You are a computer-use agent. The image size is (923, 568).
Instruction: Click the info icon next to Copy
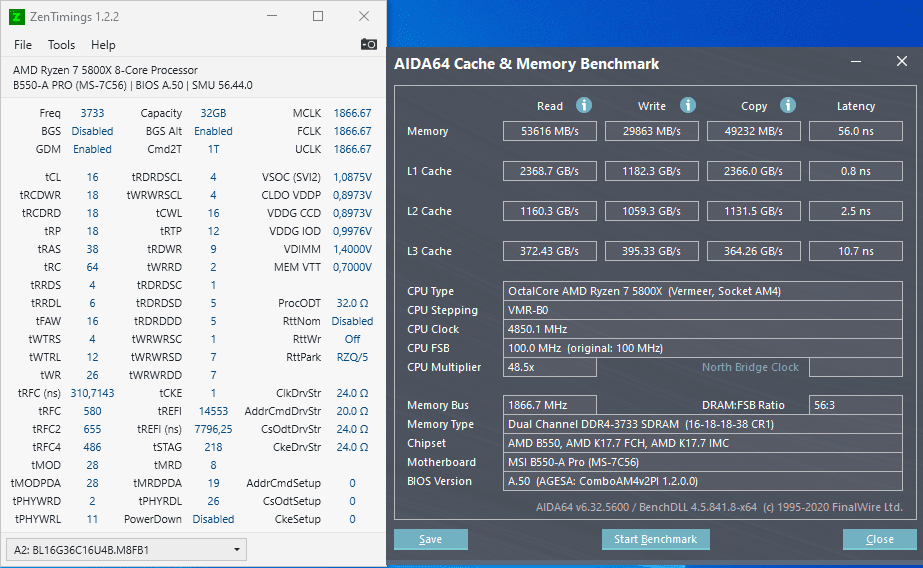[788, 105]
